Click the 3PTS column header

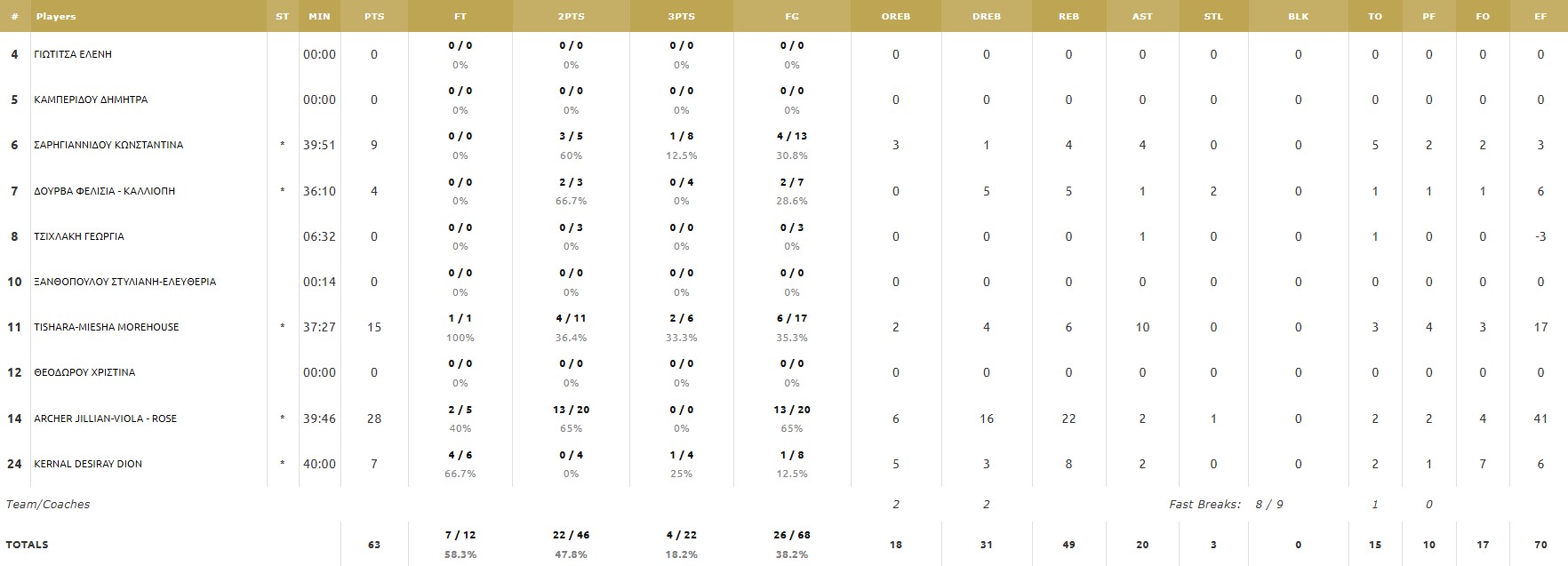click(681, 16)
